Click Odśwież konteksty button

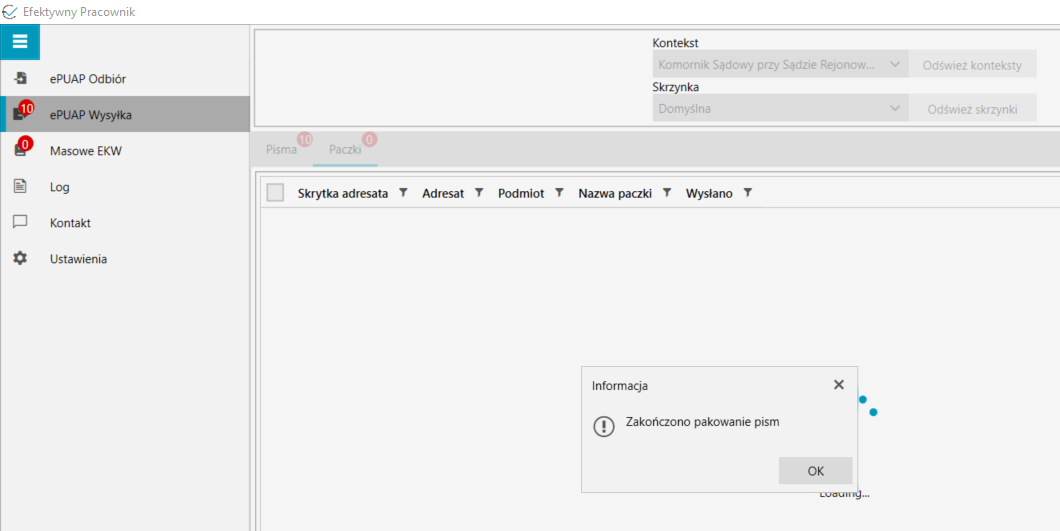coord(972,66)
